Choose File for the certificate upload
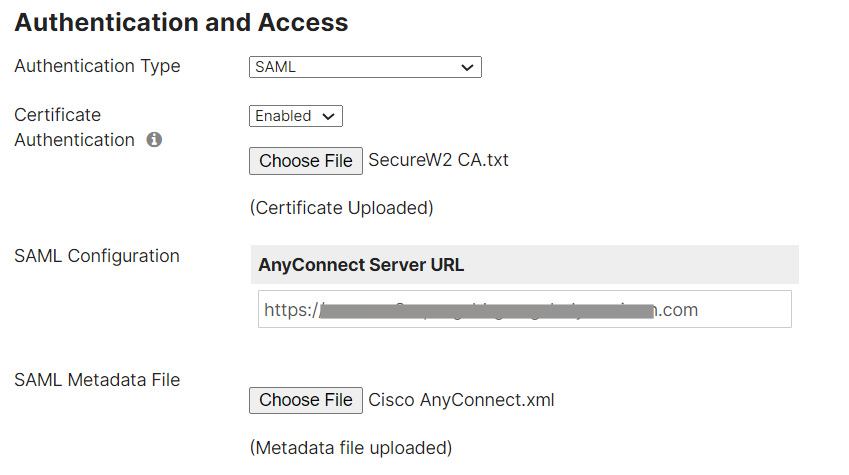The image size is (849, 475). [x=306, y=161]
